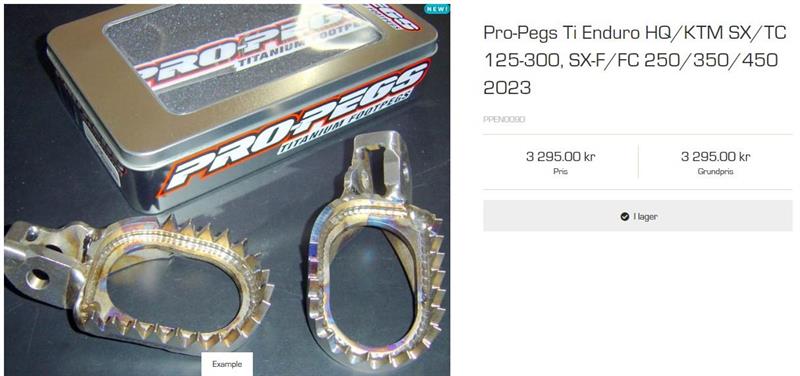Image resolution: width=800 pixels, height=376 pixels.
Task: Click the NEW! badge on product image
Action: [x=437, y=9]
